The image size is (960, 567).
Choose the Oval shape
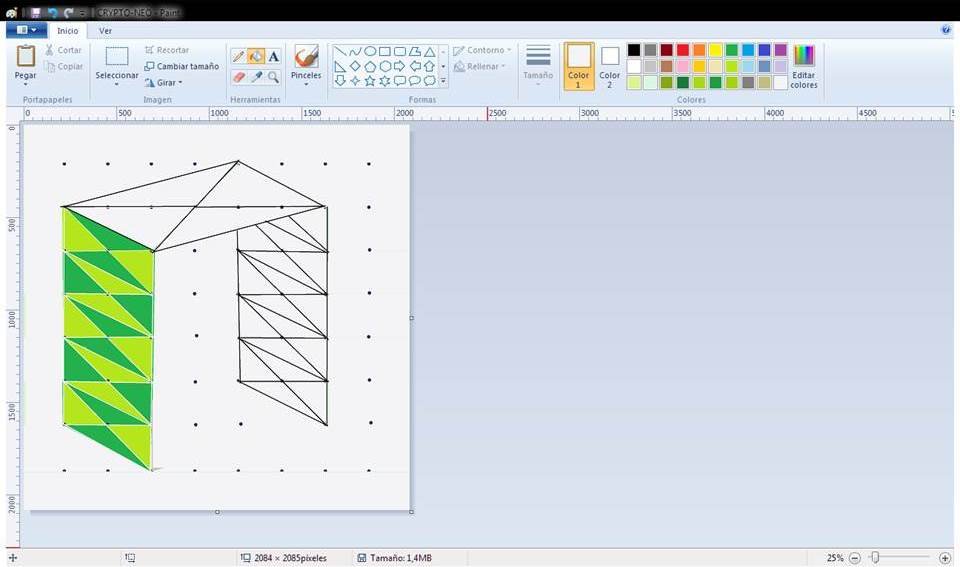point(370,51)
